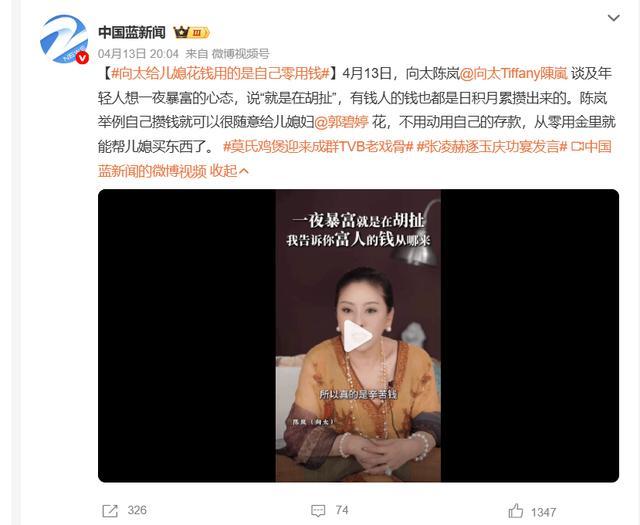This screenshot has height=525, width=640.
Task: Play the video with the center play button
Action: (358, 336)
